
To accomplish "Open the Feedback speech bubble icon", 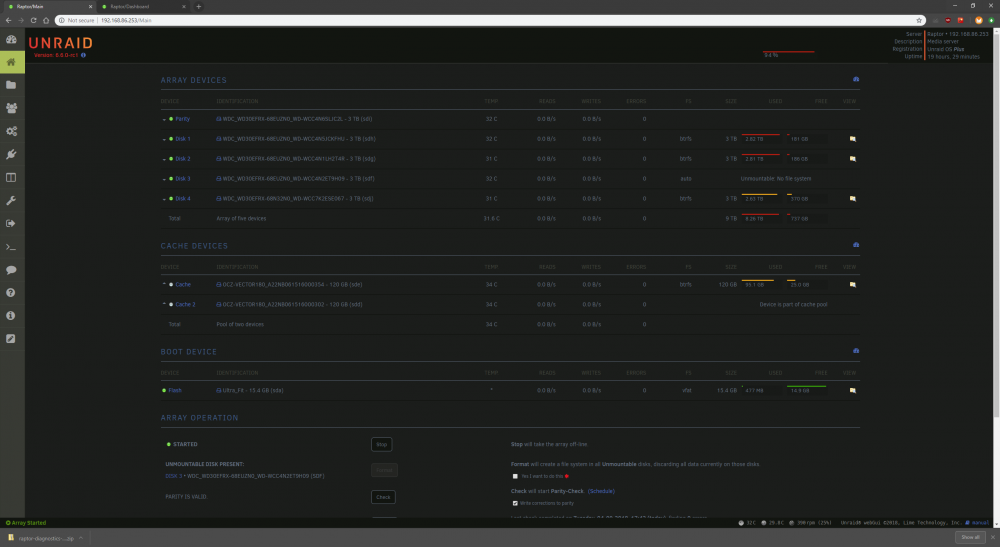I will 11,270.
